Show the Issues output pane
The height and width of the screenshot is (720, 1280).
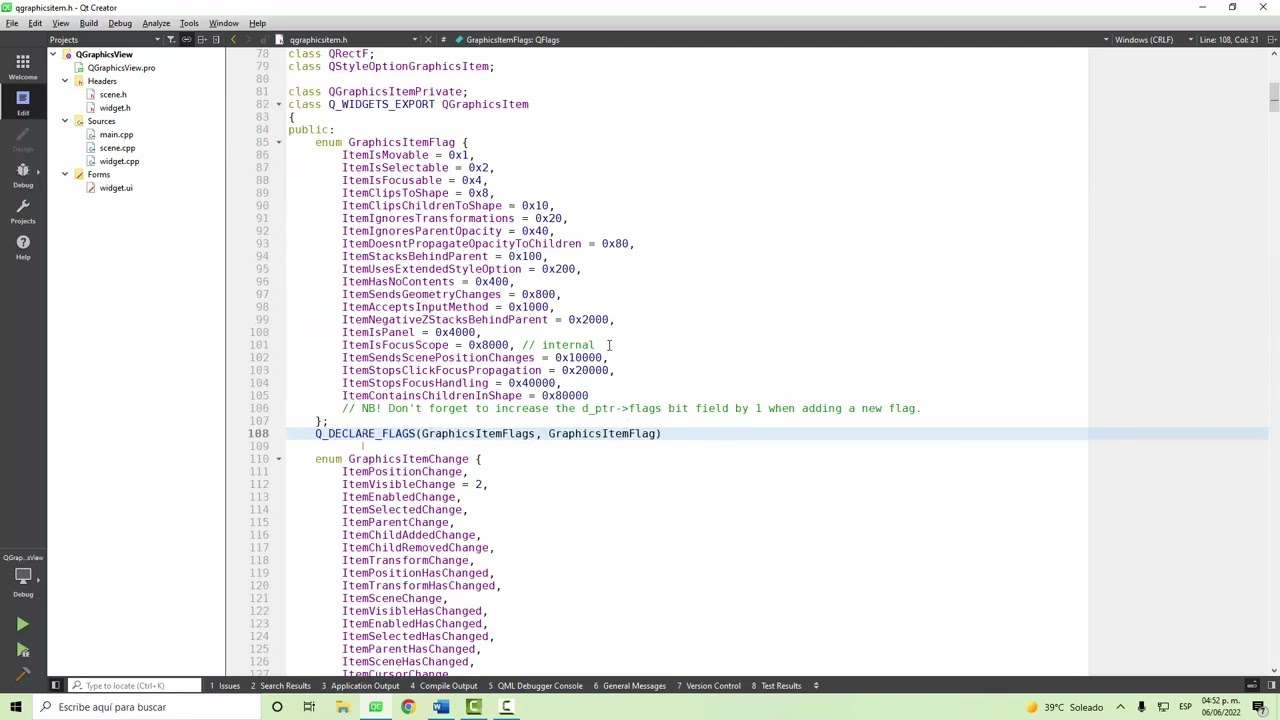(x=225, y=686)
